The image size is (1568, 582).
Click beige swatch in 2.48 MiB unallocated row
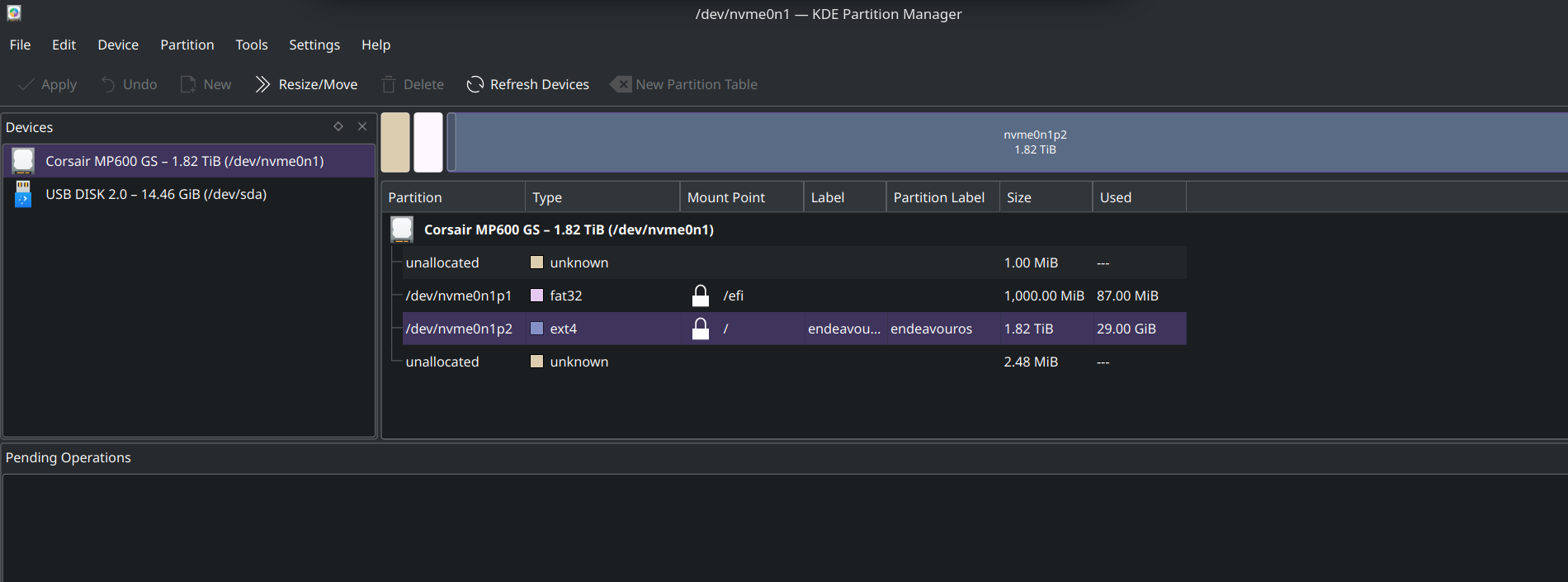click(536, 362)
